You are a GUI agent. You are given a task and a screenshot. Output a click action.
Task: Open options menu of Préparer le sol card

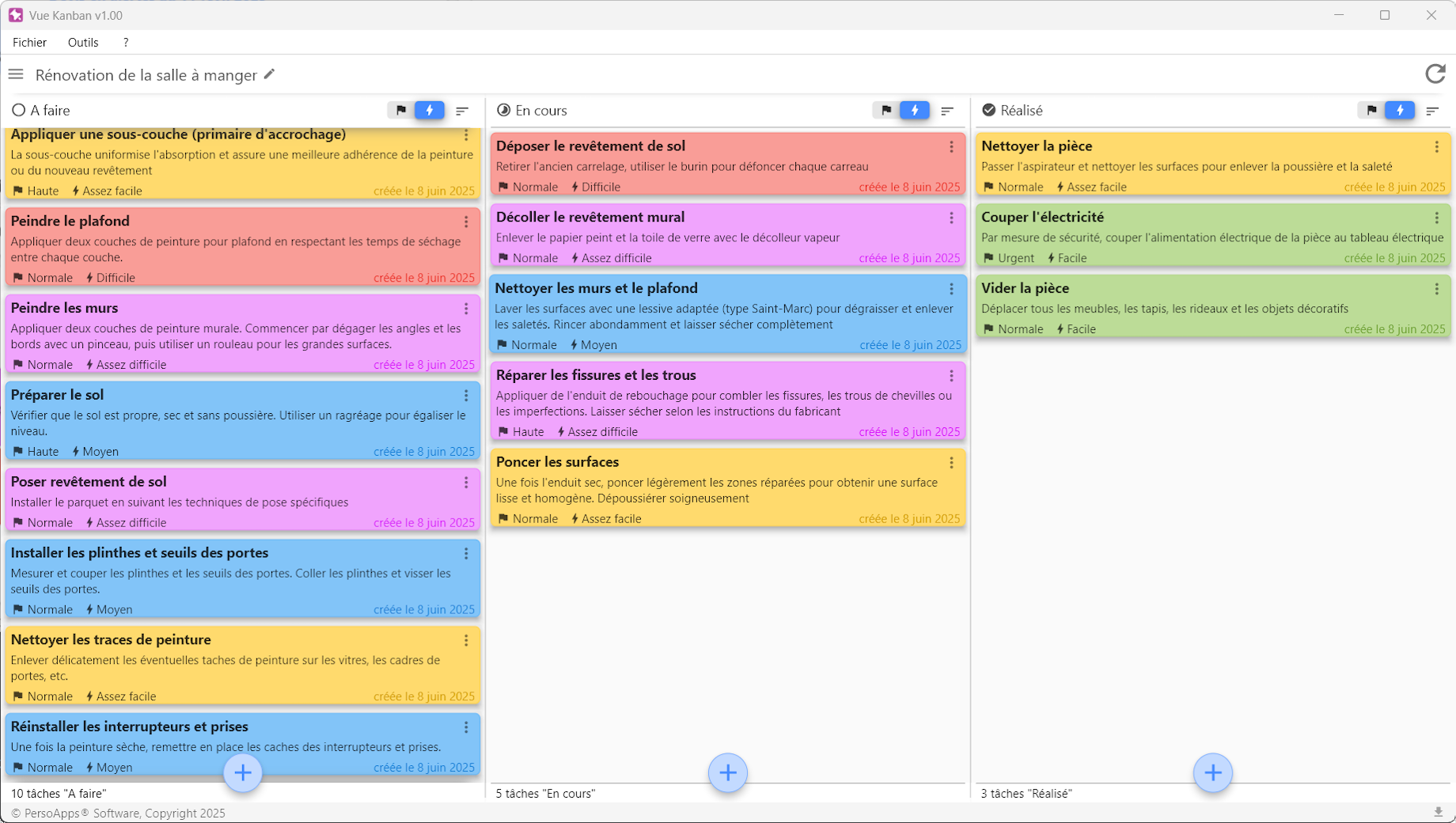click(466, 396)
